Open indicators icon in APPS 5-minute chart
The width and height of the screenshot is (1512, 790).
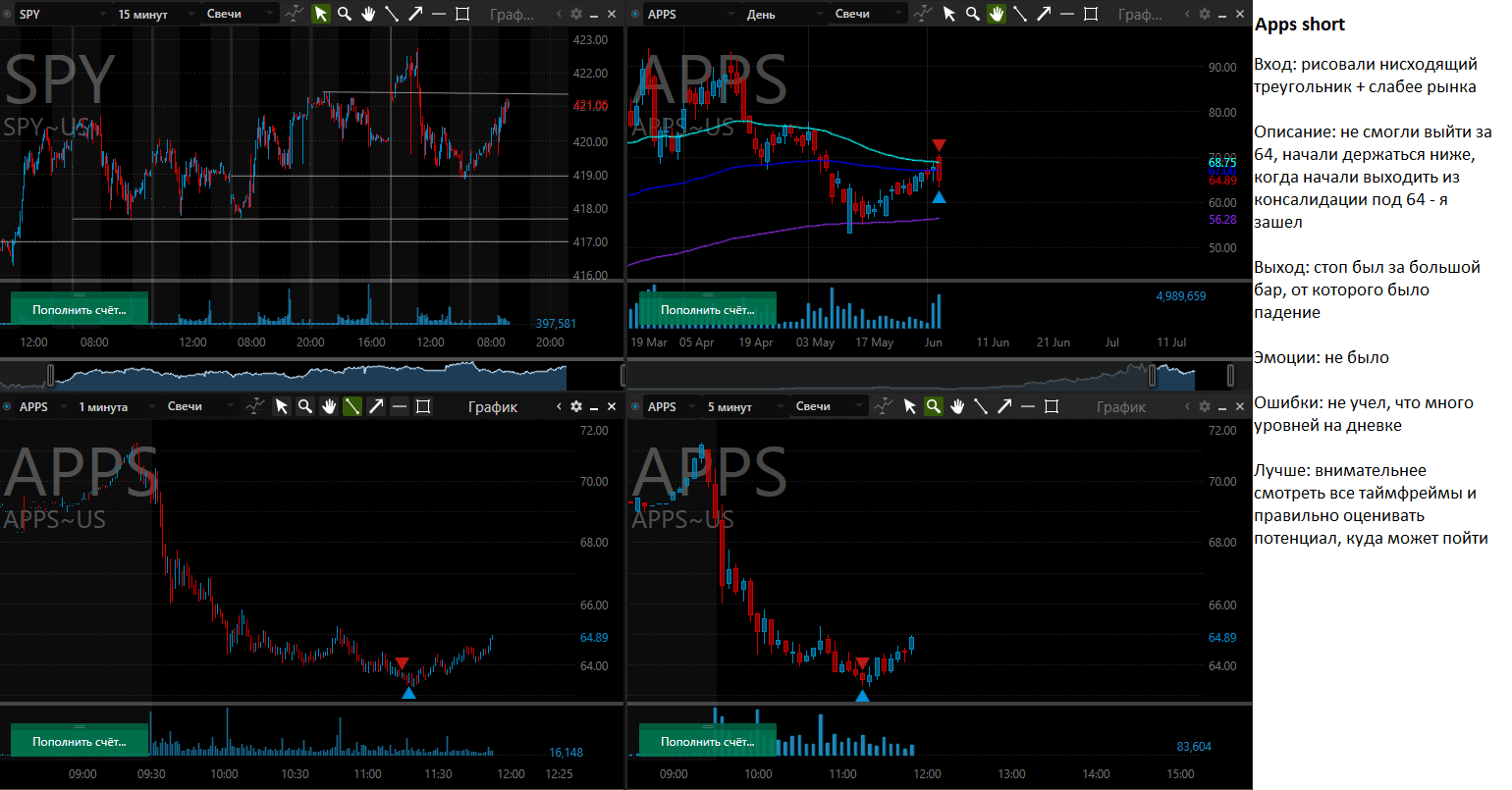884,406
